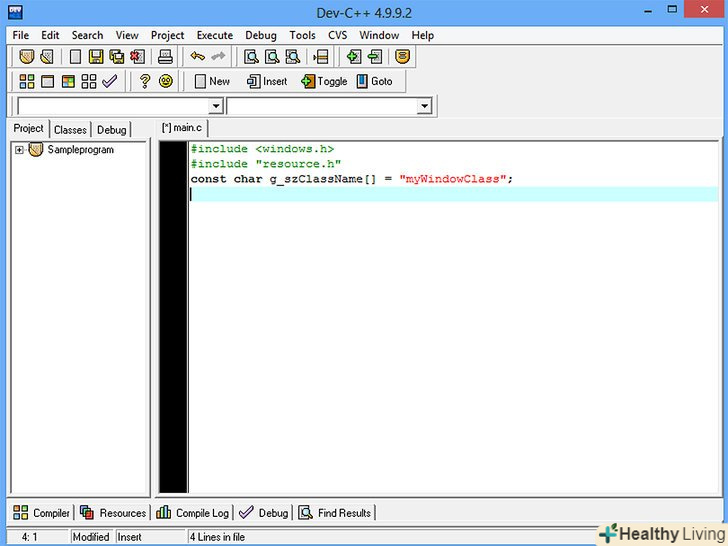Screen dimensions: 728x546
Task: Click the Close file red X icon
Action: (x=137, y=57)
